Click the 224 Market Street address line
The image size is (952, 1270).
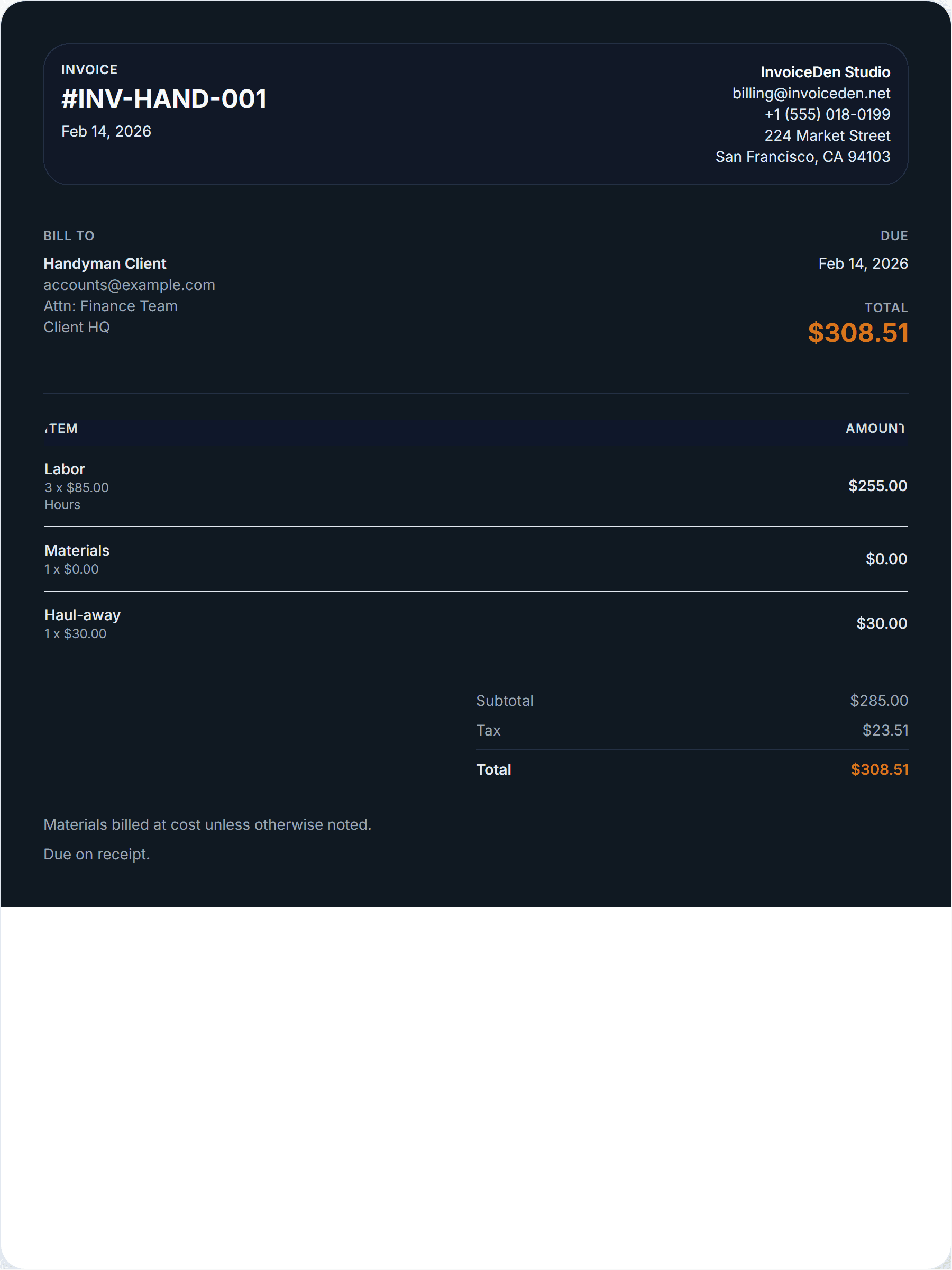click(x=827, y=135)
